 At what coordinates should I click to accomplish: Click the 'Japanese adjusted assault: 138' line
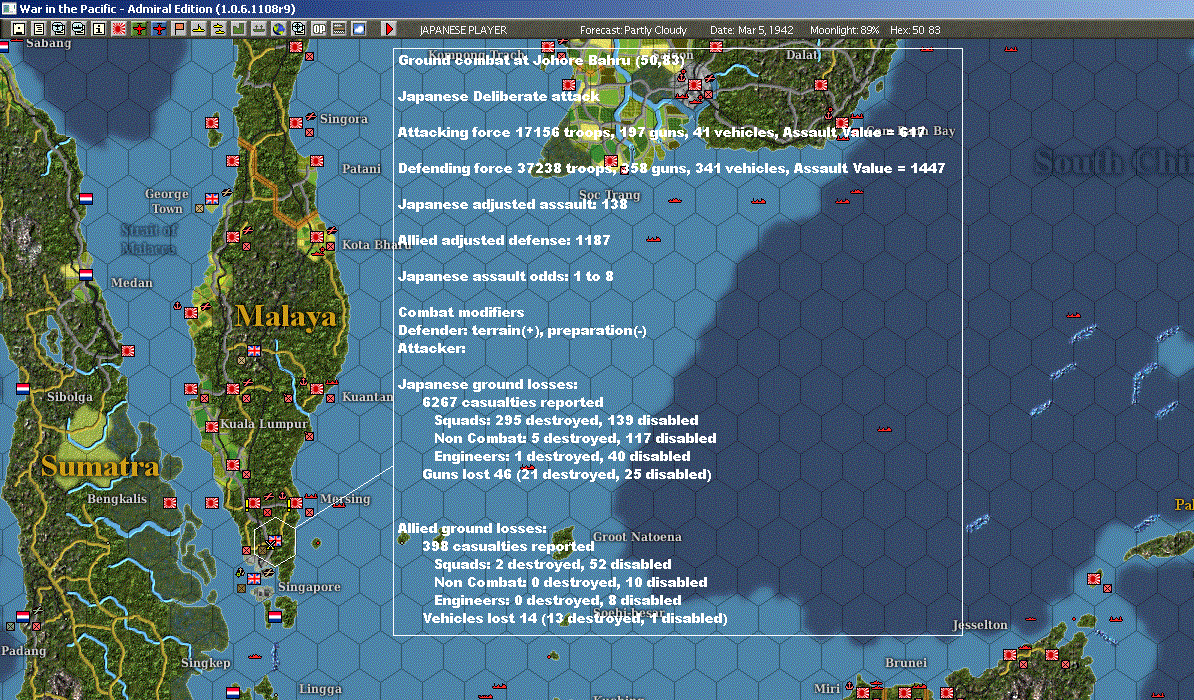pyautogui.click(x=512, y=204)
